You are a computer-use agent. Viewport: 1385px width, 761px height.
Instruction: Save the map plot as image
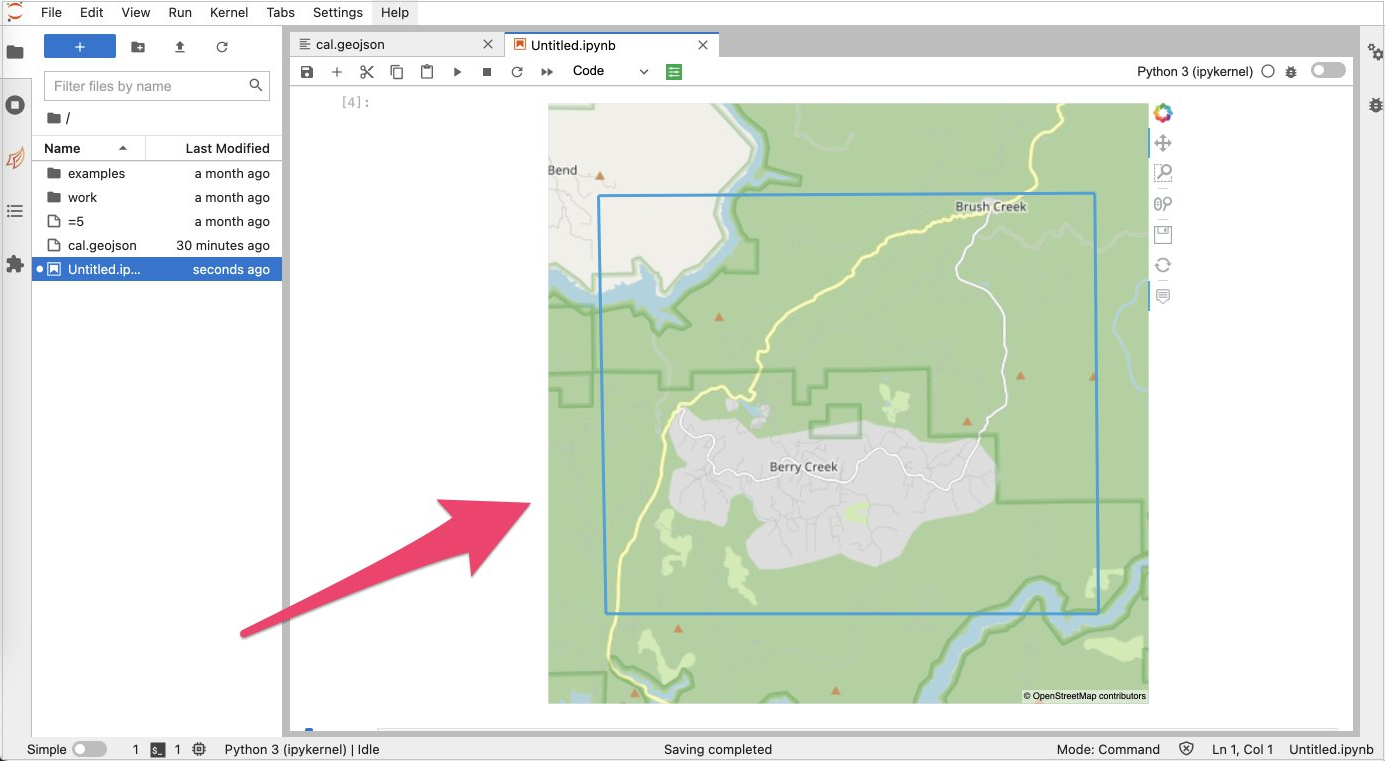point(1162,235)
